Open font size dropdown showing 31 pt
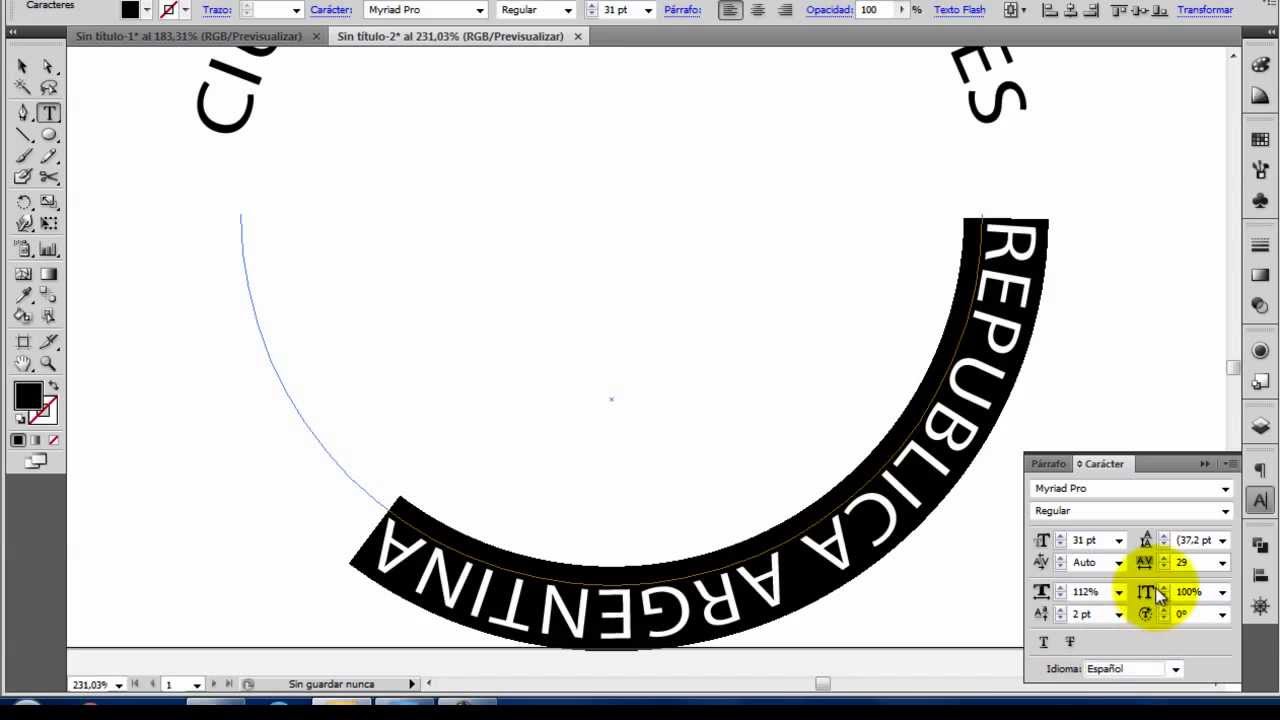The height and width of the screenshot is (720, 1280). tap(1119, 541)
